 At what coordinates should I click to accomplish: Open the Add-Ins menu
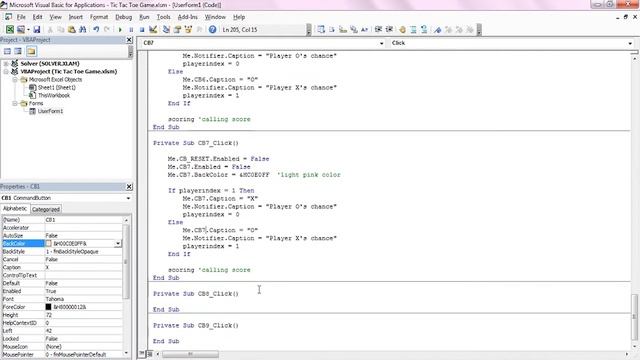187,17
